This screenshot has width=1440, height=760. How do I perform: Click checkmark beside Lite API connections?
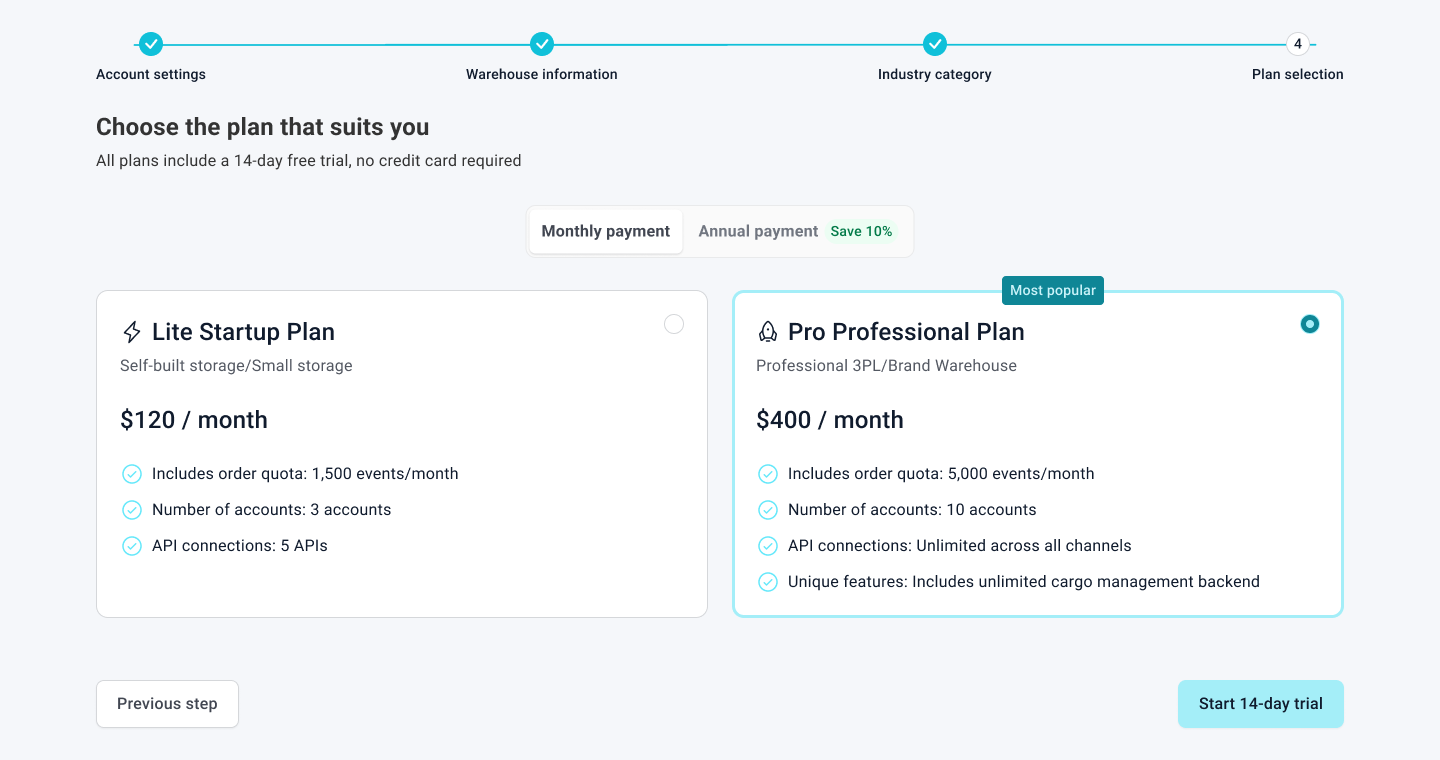pos(132,546)
